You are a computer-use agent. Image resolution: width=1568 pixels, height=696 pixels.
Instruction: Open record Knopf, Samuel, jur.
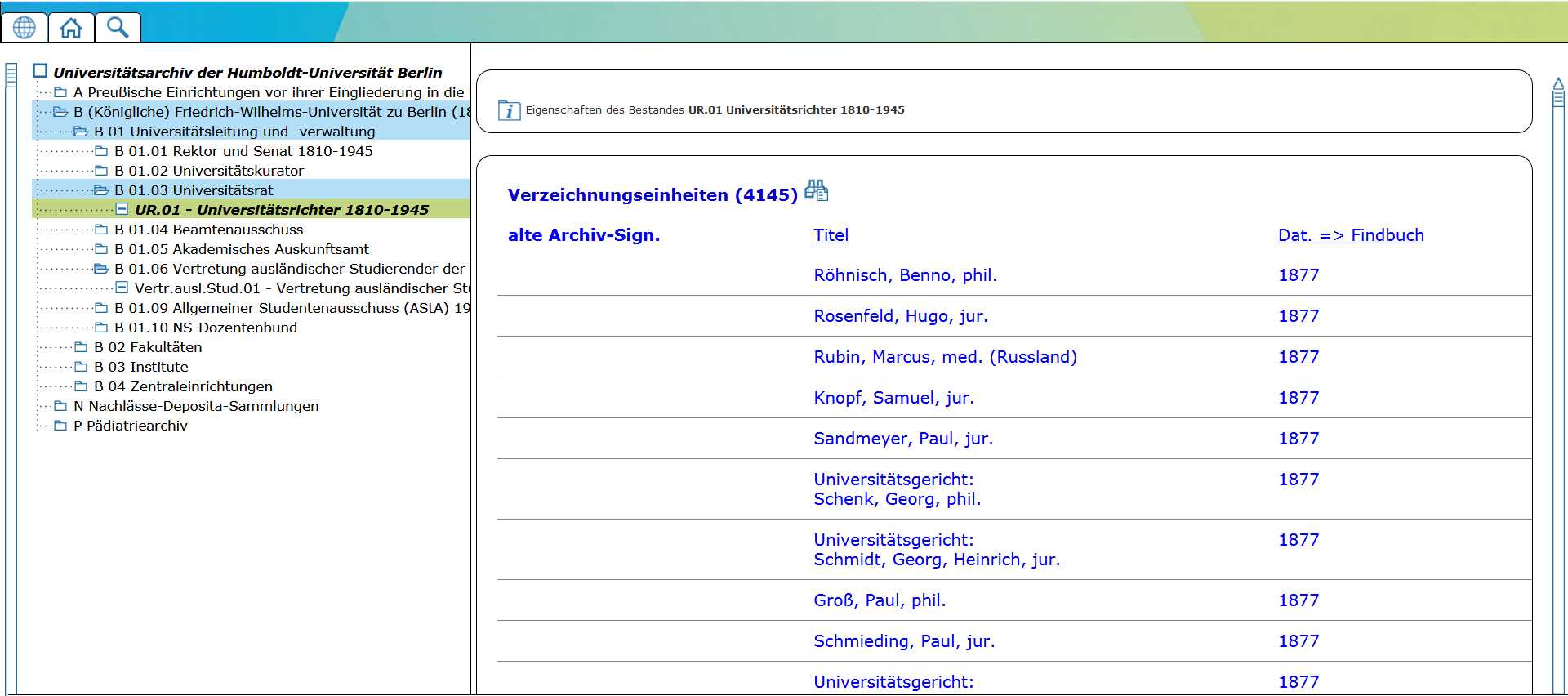point(893,398)
